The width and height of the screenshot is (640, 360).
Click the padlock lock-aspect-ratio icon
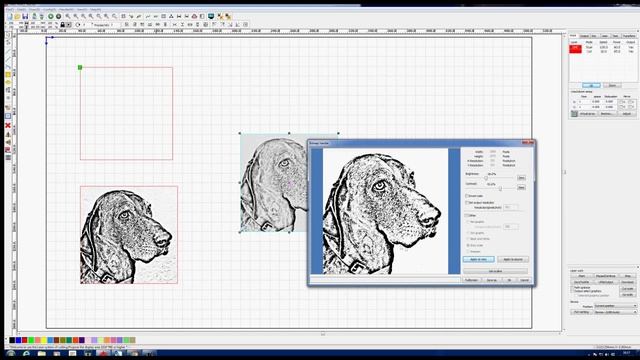click(x=62, y=24)
